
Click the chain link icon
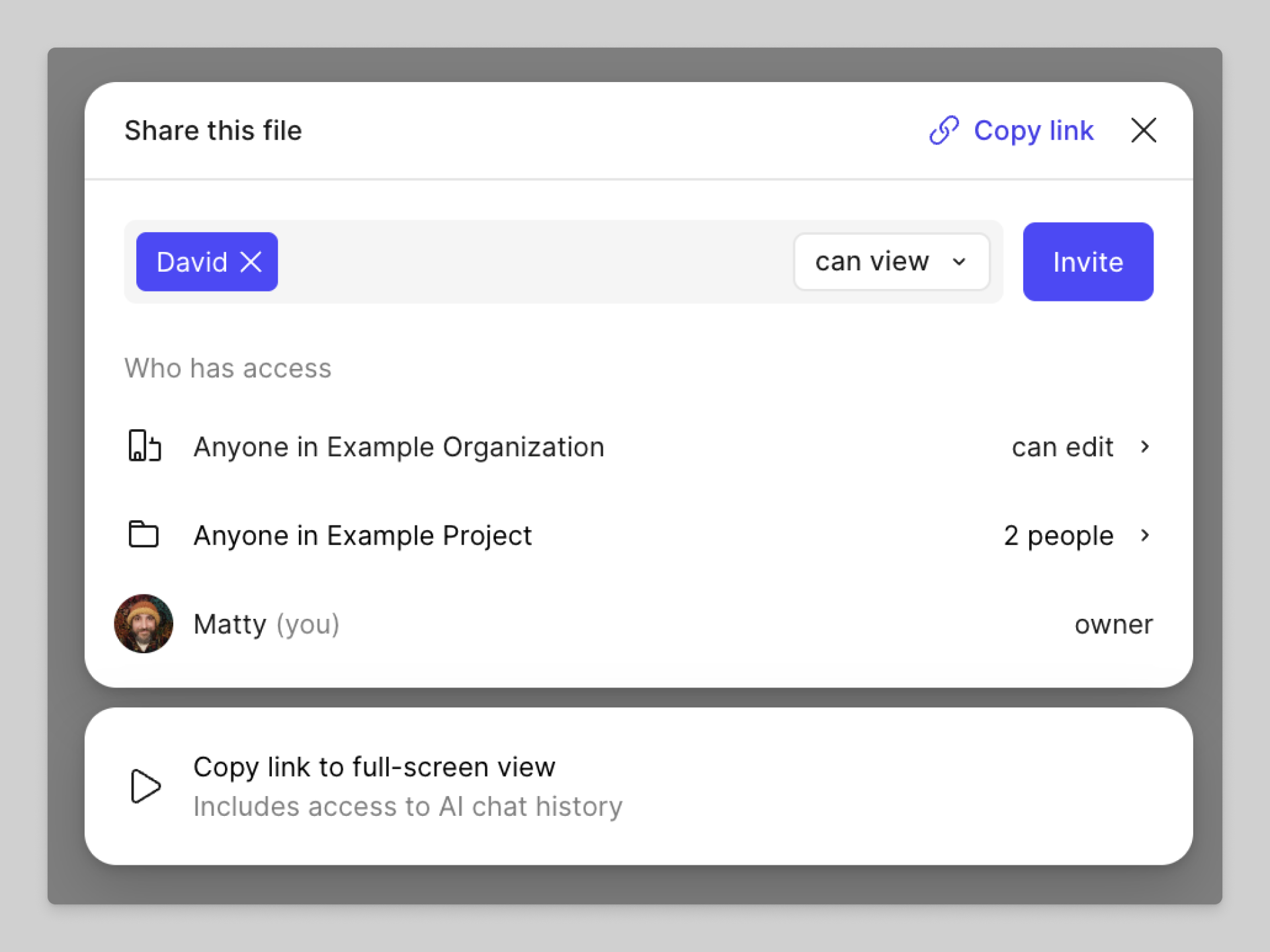coord(944,130)
